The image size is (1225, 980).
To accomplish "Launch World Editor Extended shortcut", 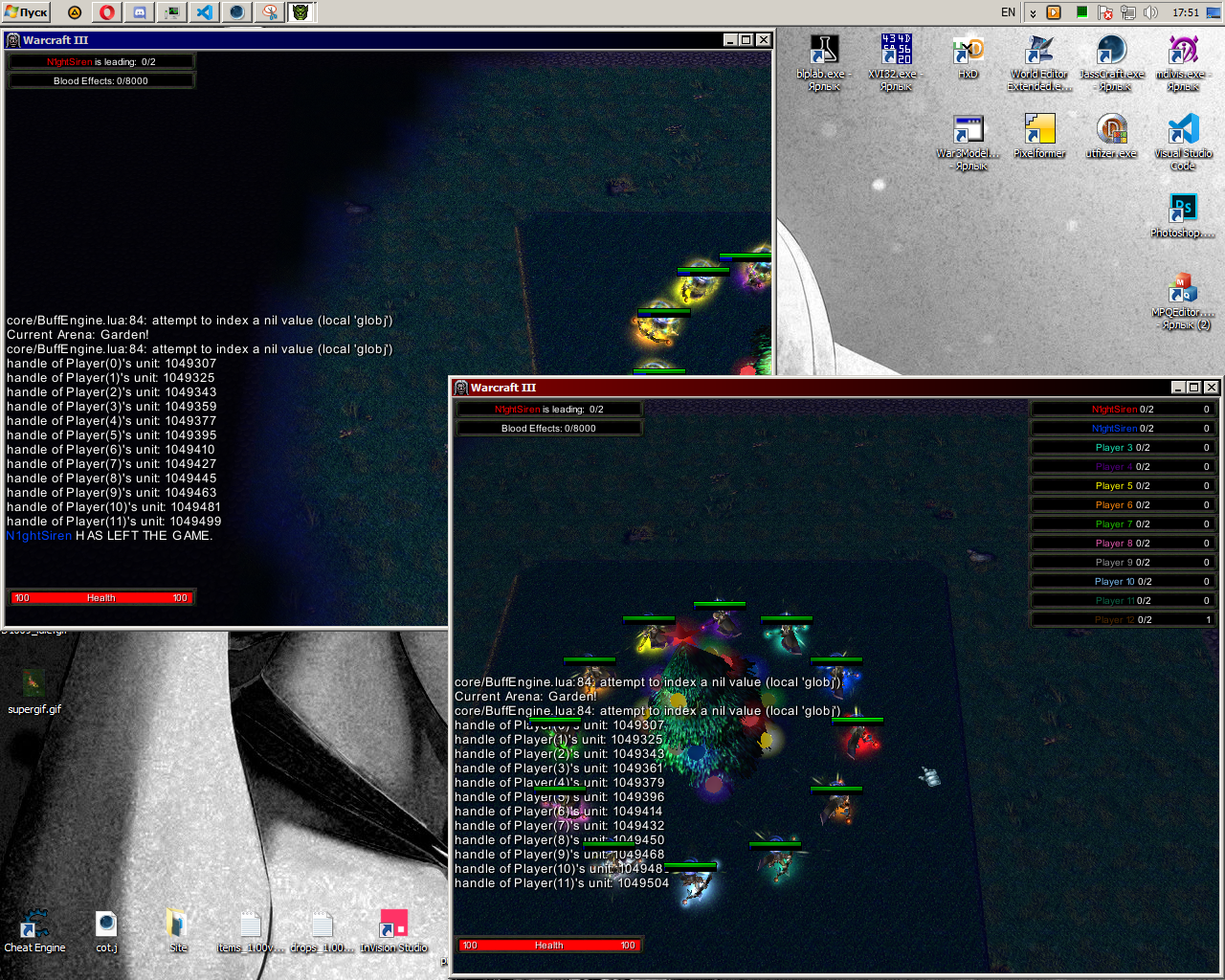I will [1039, 62].
